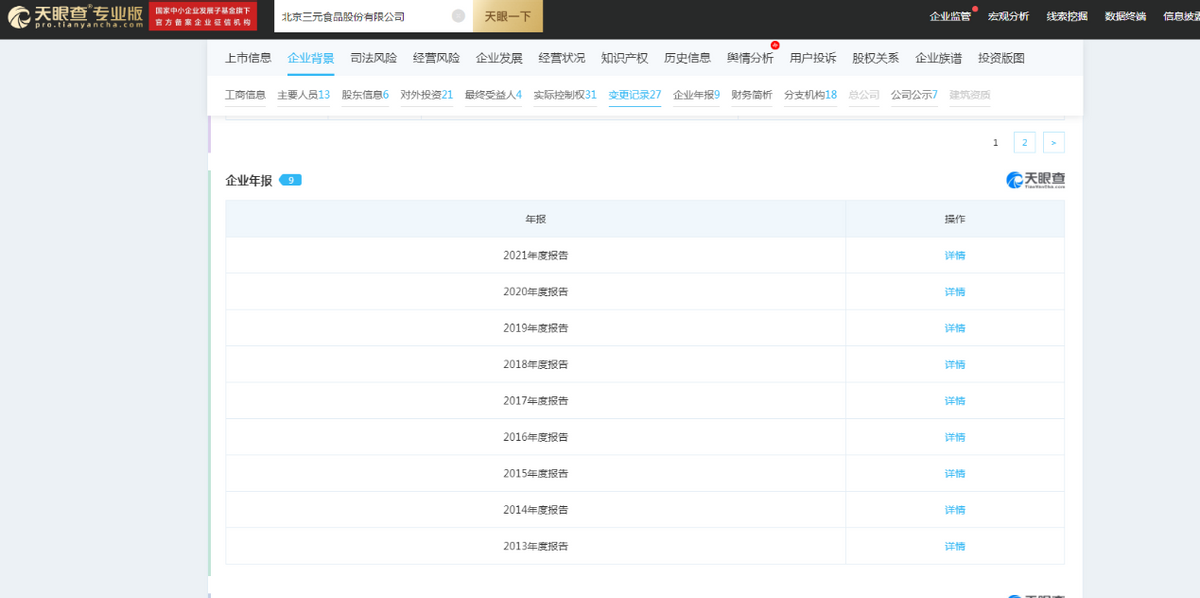The height and width of the screenshot is (598, 1200).
Task: Open 详情 for the 2021年度报告
Action: point(955,255)
